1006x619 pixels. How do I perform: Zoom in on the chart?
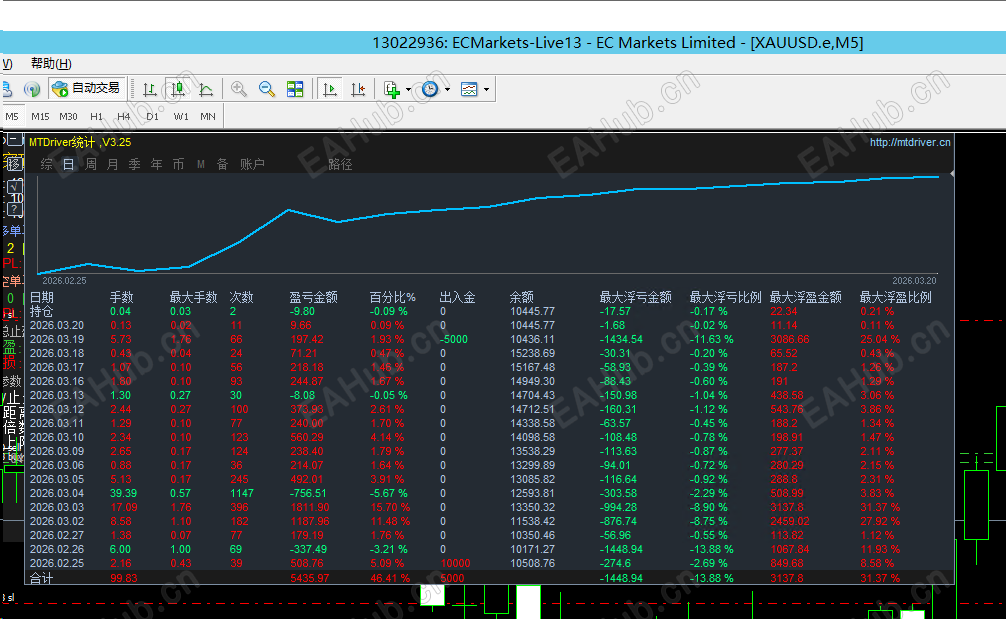[239, 89]
